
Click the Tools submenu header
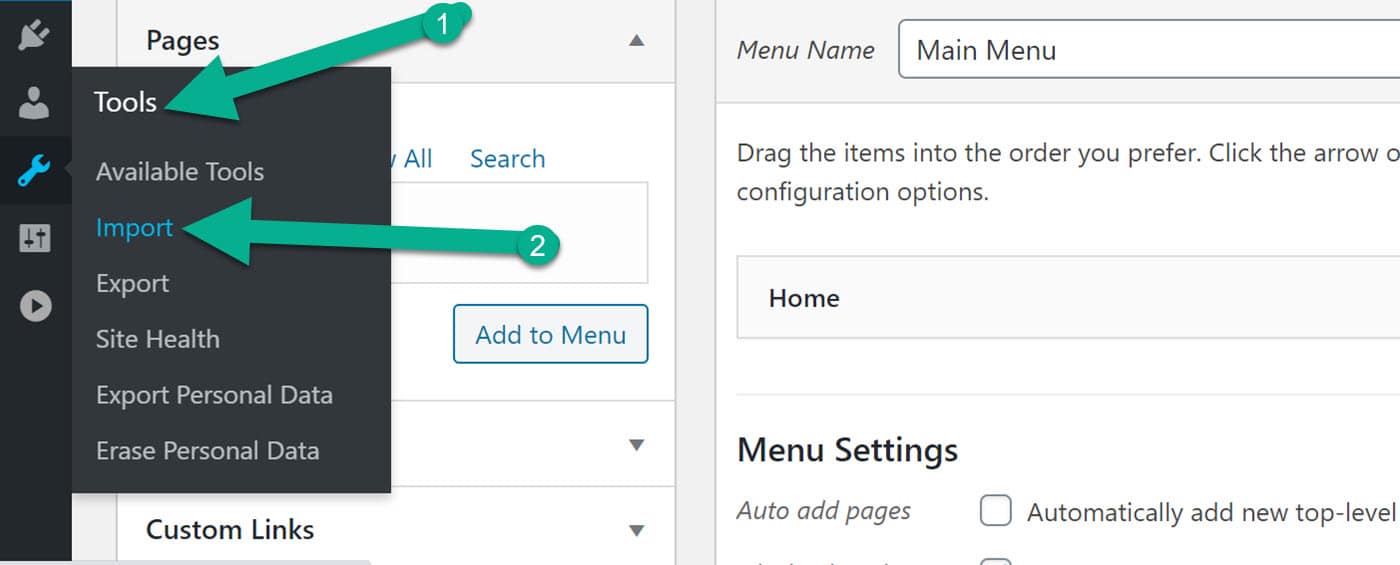point(125,102)
